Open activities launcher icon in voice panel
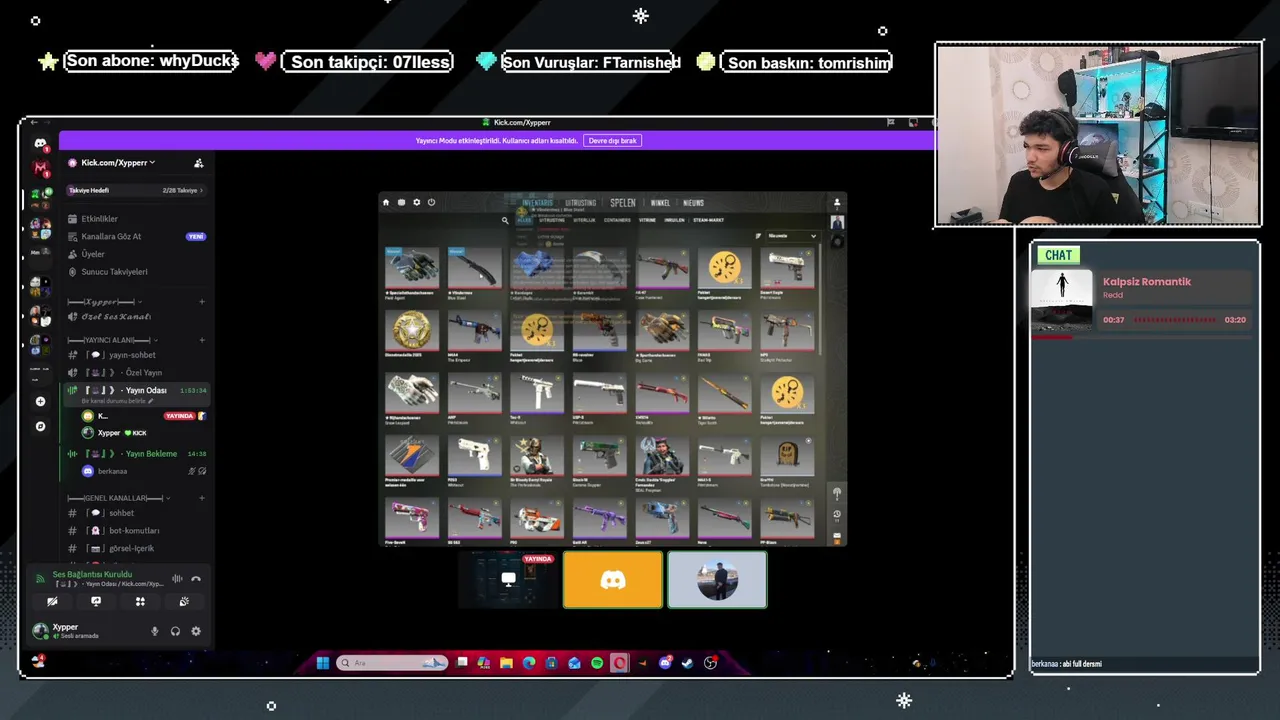 pos(140,602)
